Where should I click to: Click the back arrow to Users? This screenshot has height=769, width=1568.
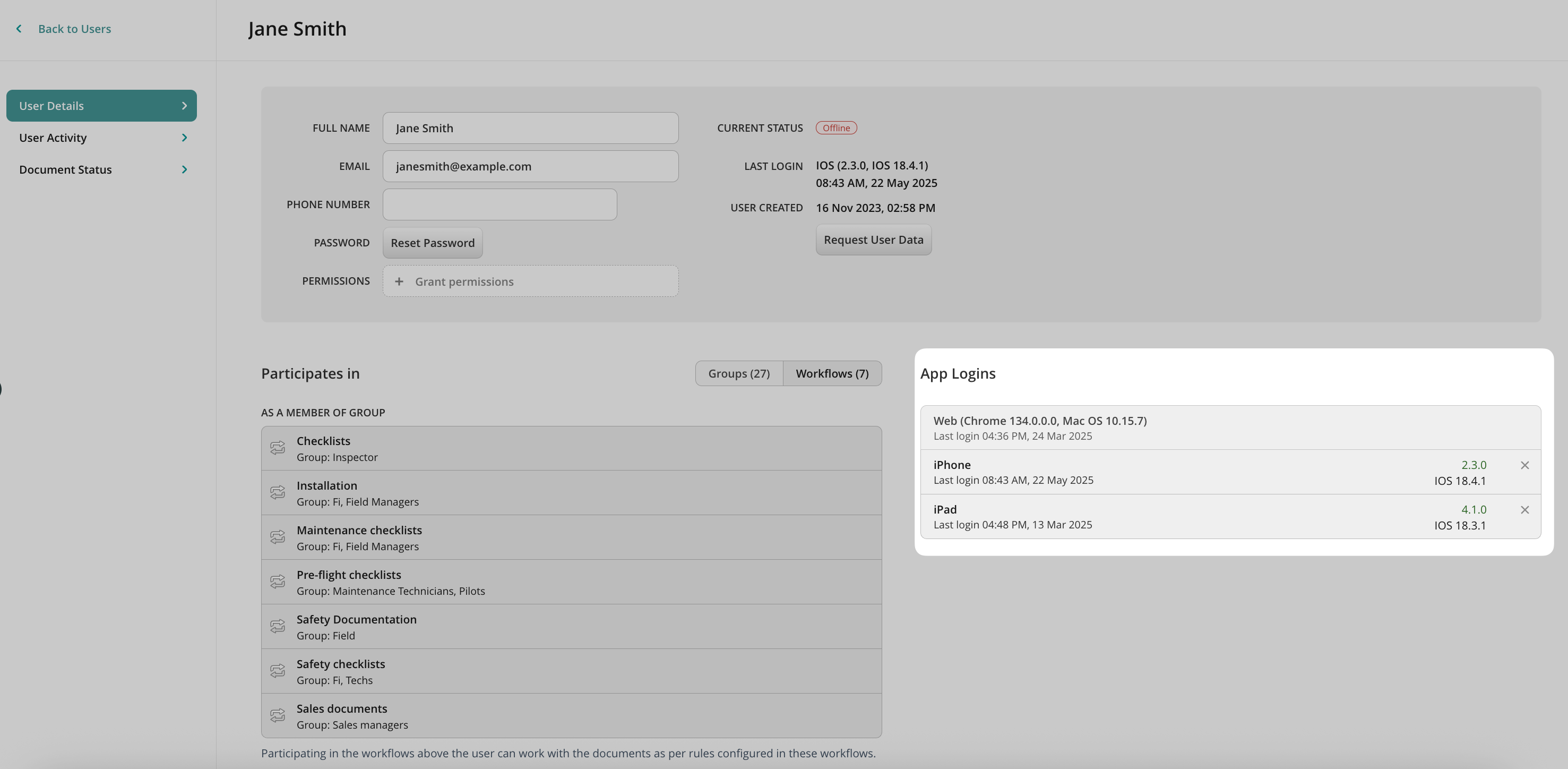[x=19, y=29]
